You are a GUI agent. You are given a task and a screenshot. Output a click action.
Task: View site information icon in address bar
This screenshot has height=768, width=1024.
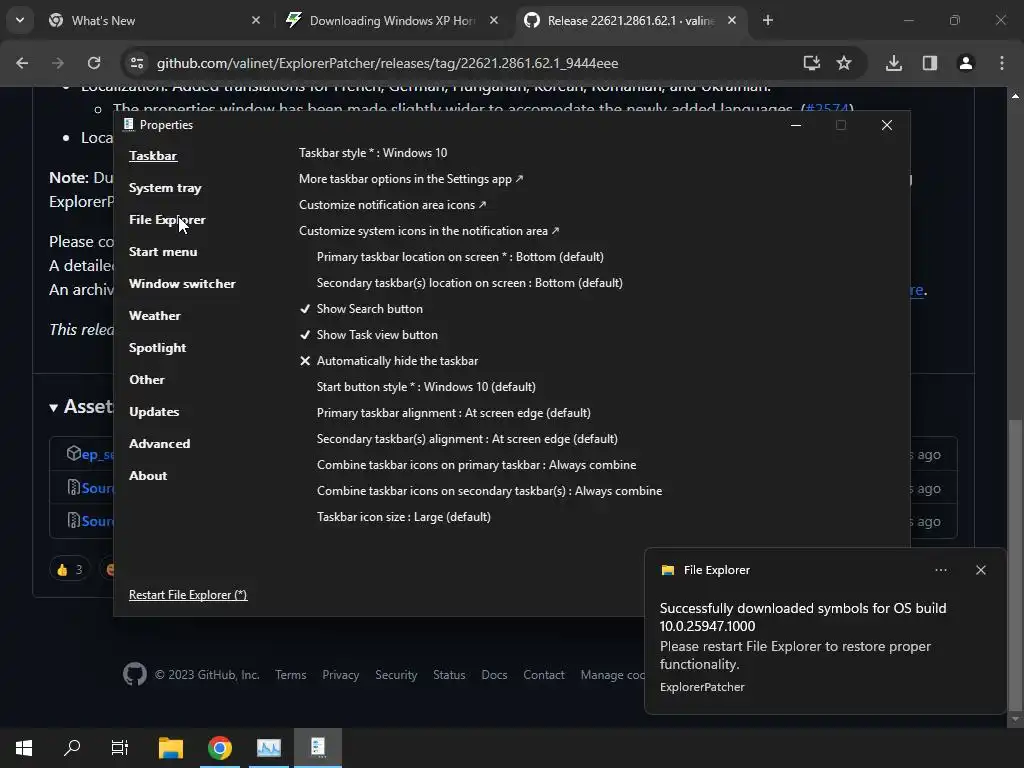(136, 63)
